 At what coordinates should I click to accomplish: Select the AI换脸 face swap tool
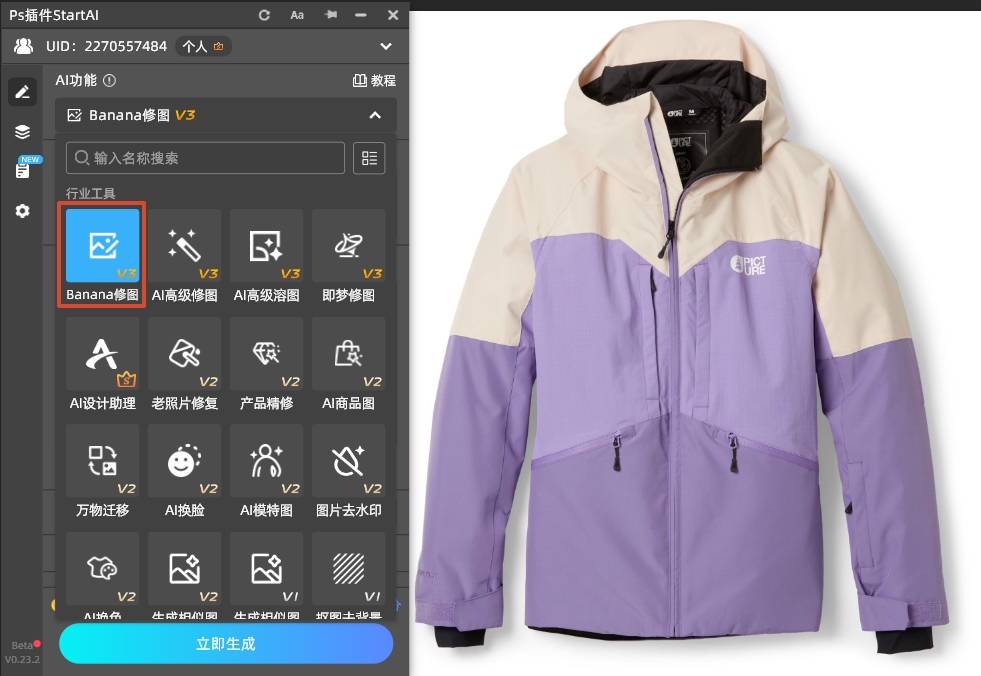pos(184,462)
